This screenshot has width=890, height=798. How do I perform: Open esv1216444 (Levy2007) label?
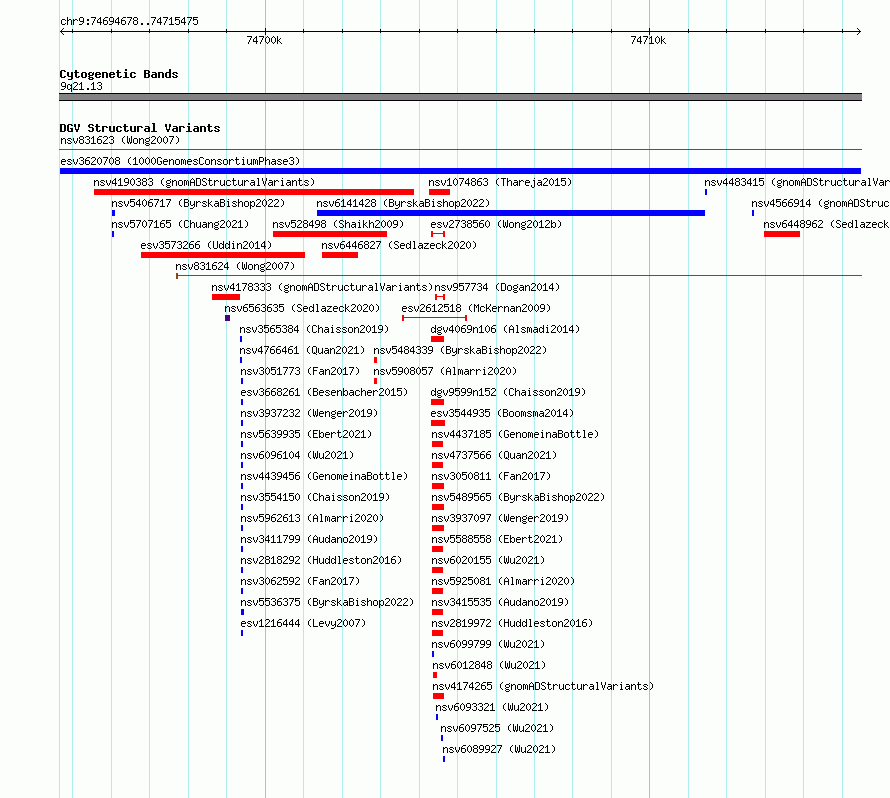coord(303,623)
